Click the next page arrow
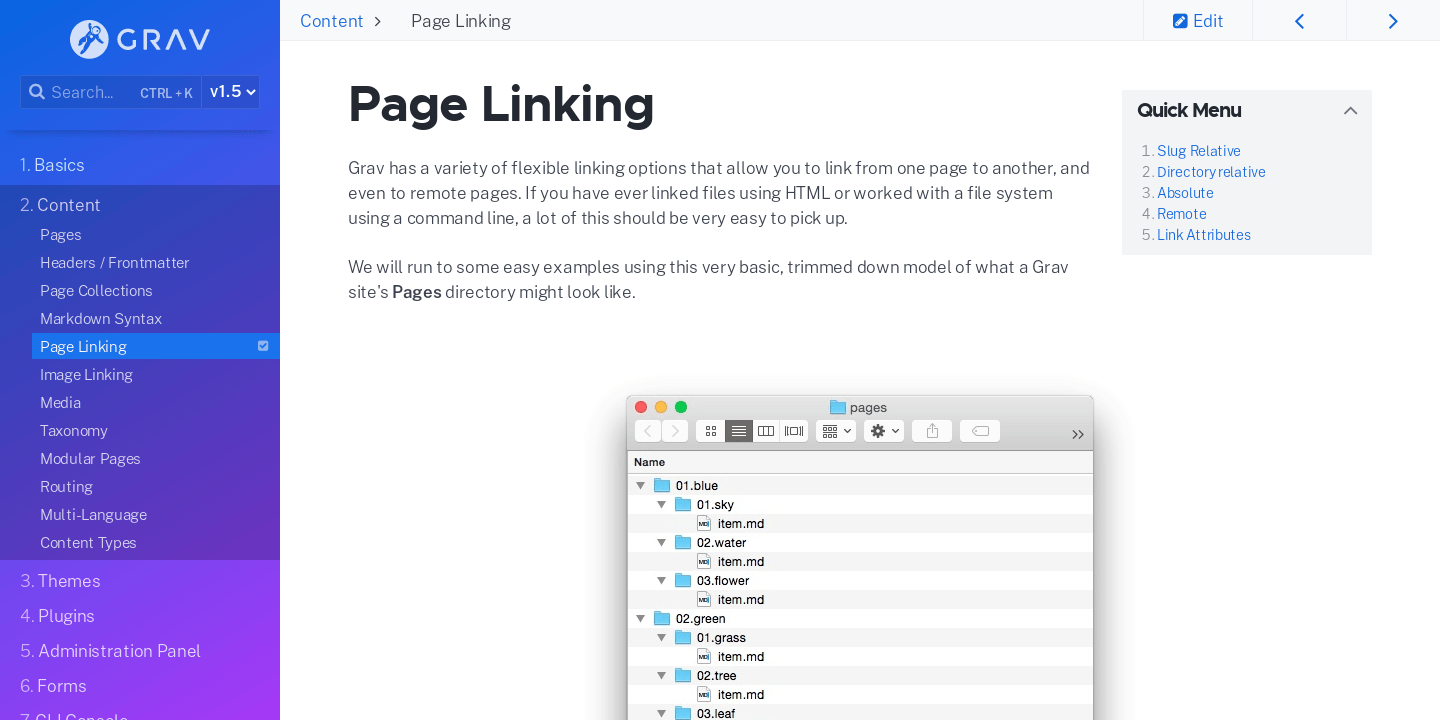This screenshot has width=1440, height=720. click(1393, 20)
